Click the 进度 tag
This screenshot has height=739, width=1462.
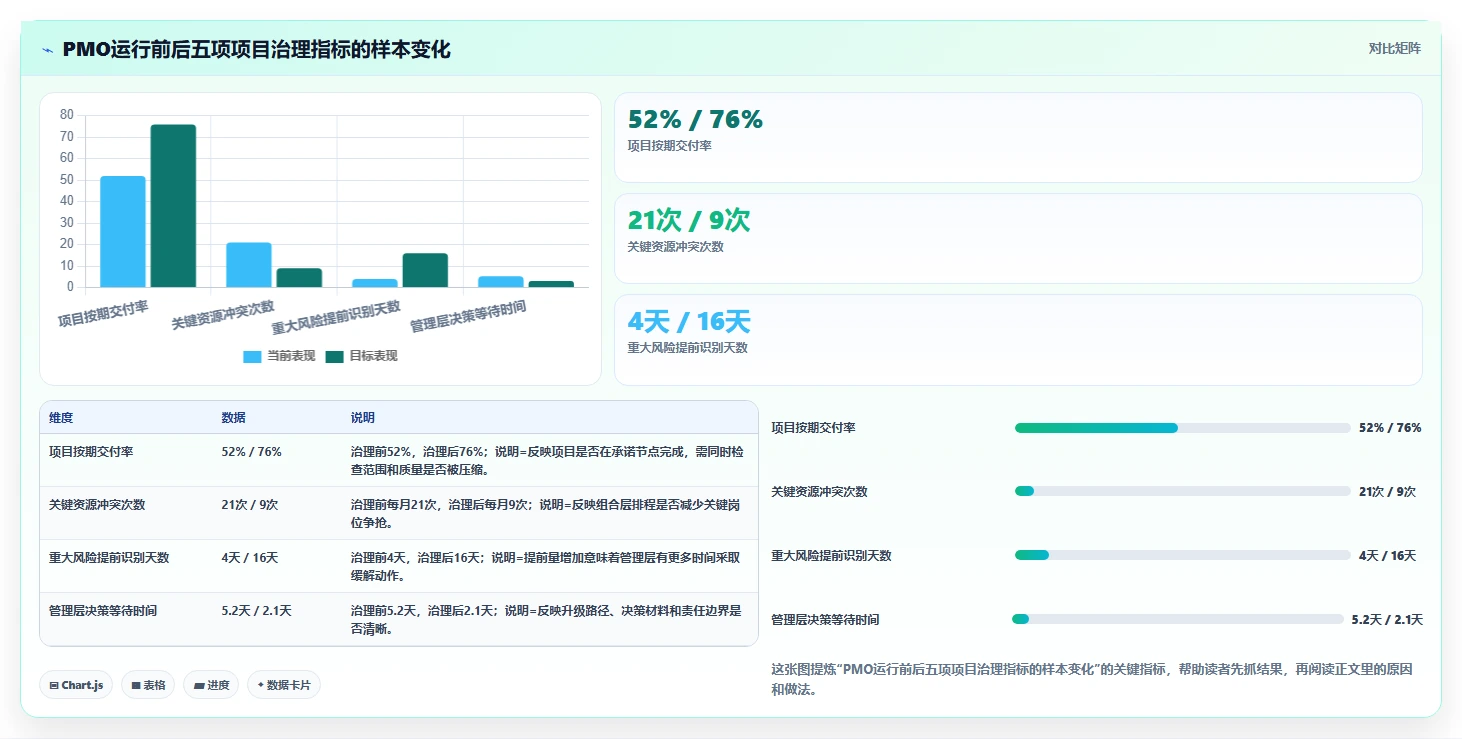click(x=211, y=685)
